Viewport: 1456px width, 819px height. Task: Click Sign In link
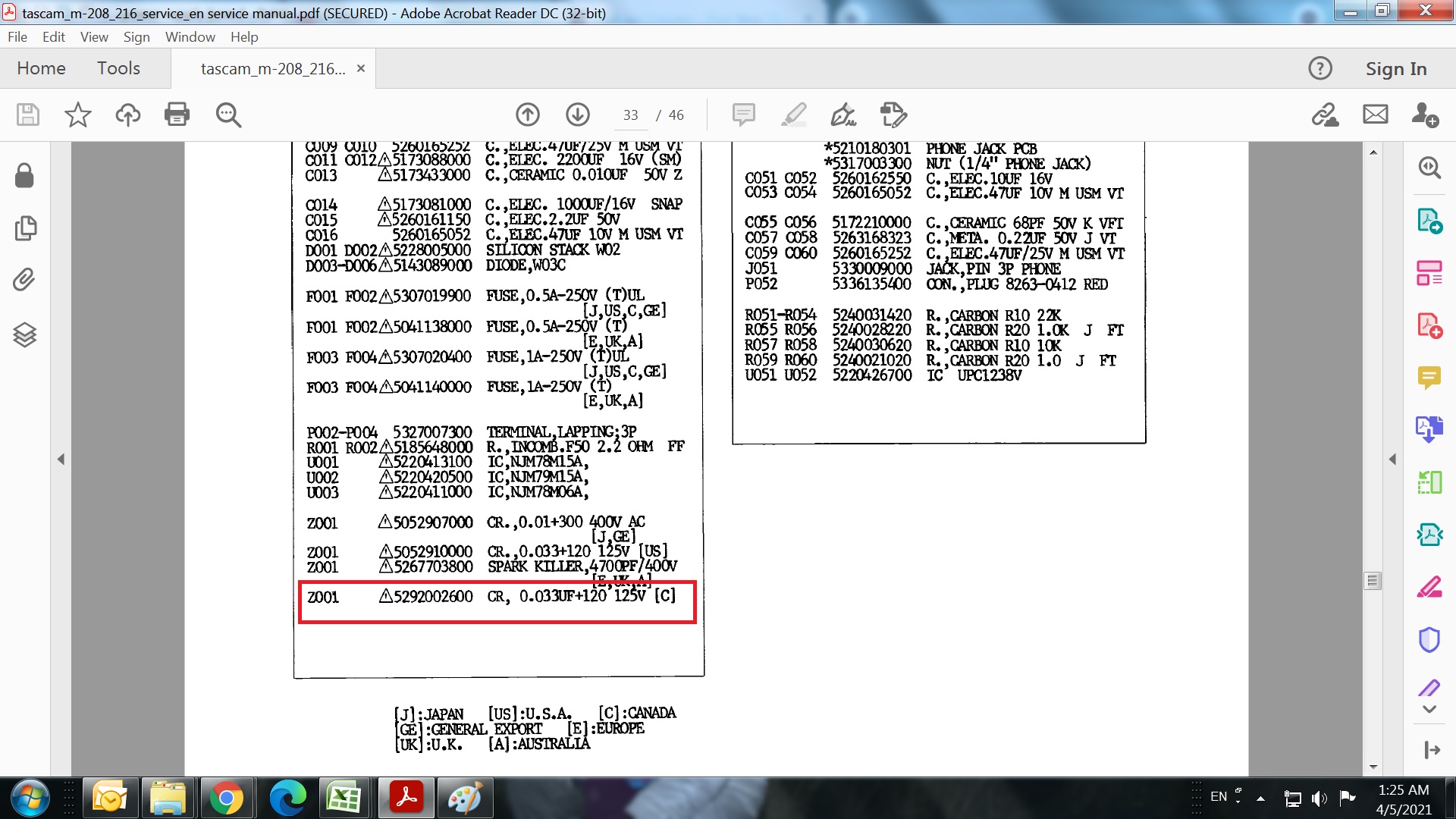coord(1396,68)
